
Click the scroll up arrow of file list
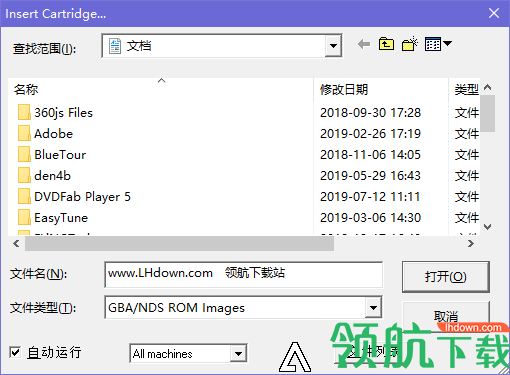(x=487, y=87)
